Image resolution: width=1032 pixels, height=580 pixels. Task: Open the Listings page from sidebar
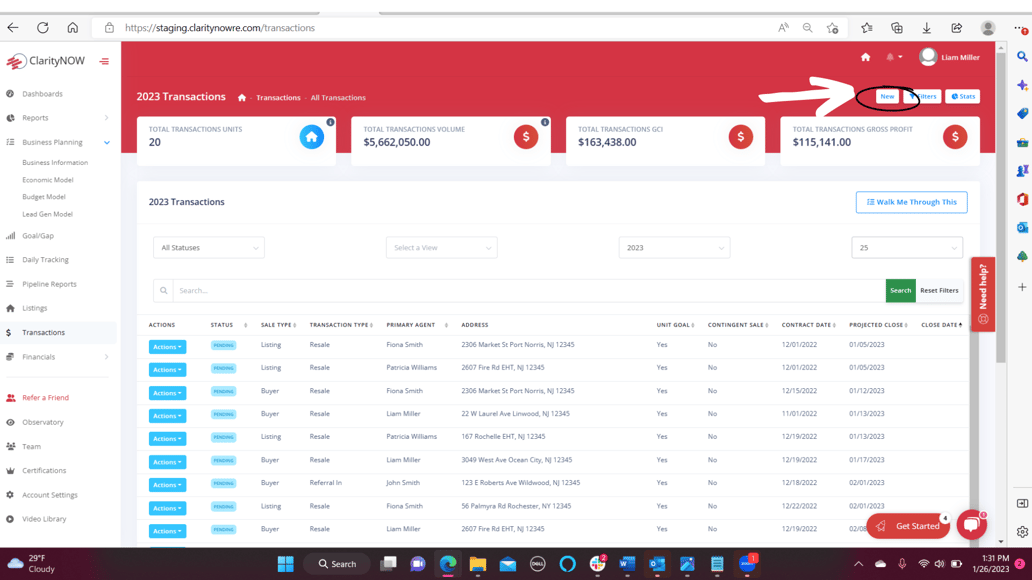tap(35, 308)
